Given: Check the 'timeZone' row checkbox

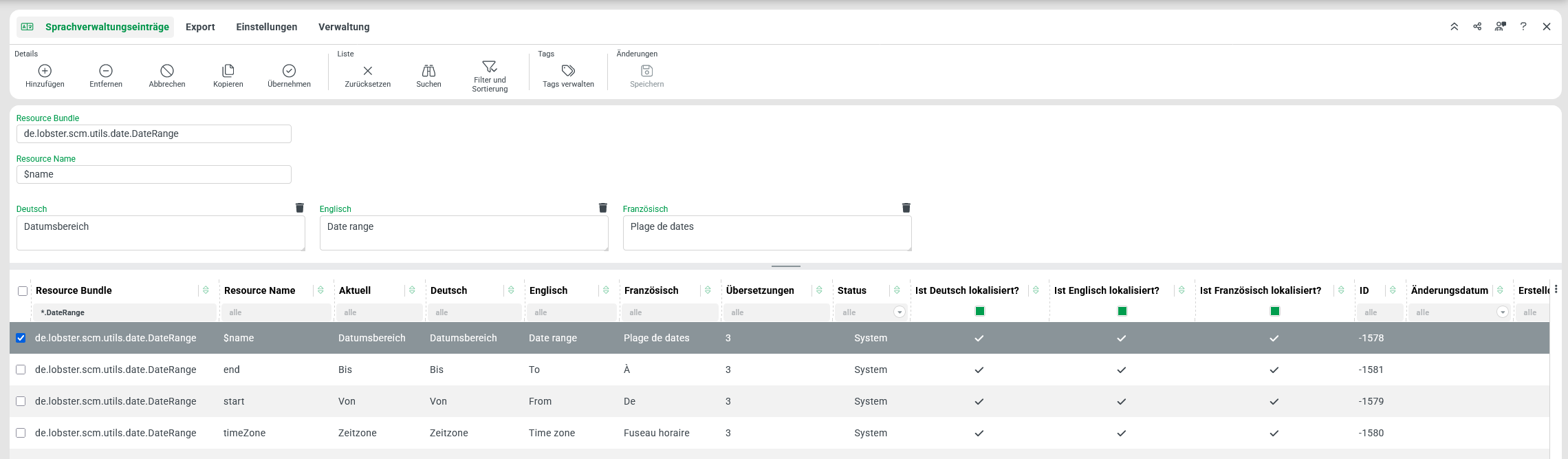Looking at the screenshot, I should pos(21,433).
